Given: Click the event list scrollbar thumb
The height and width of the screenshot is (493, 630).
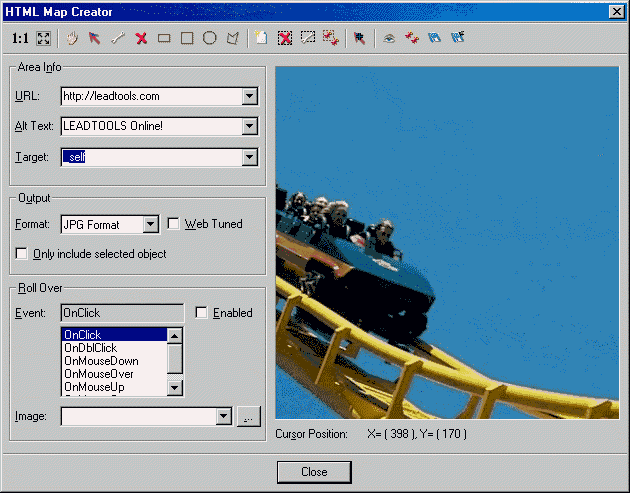Looking at the screenshot, I should coord(175,358).
